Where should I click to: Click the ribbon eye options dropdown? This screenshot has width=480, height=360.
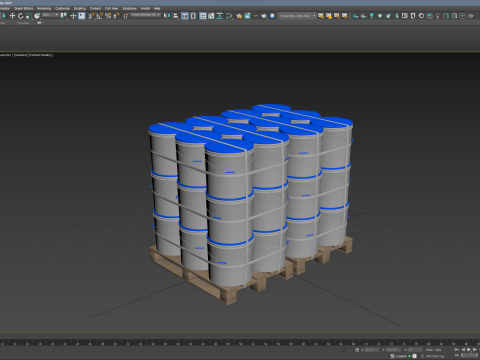40,23
